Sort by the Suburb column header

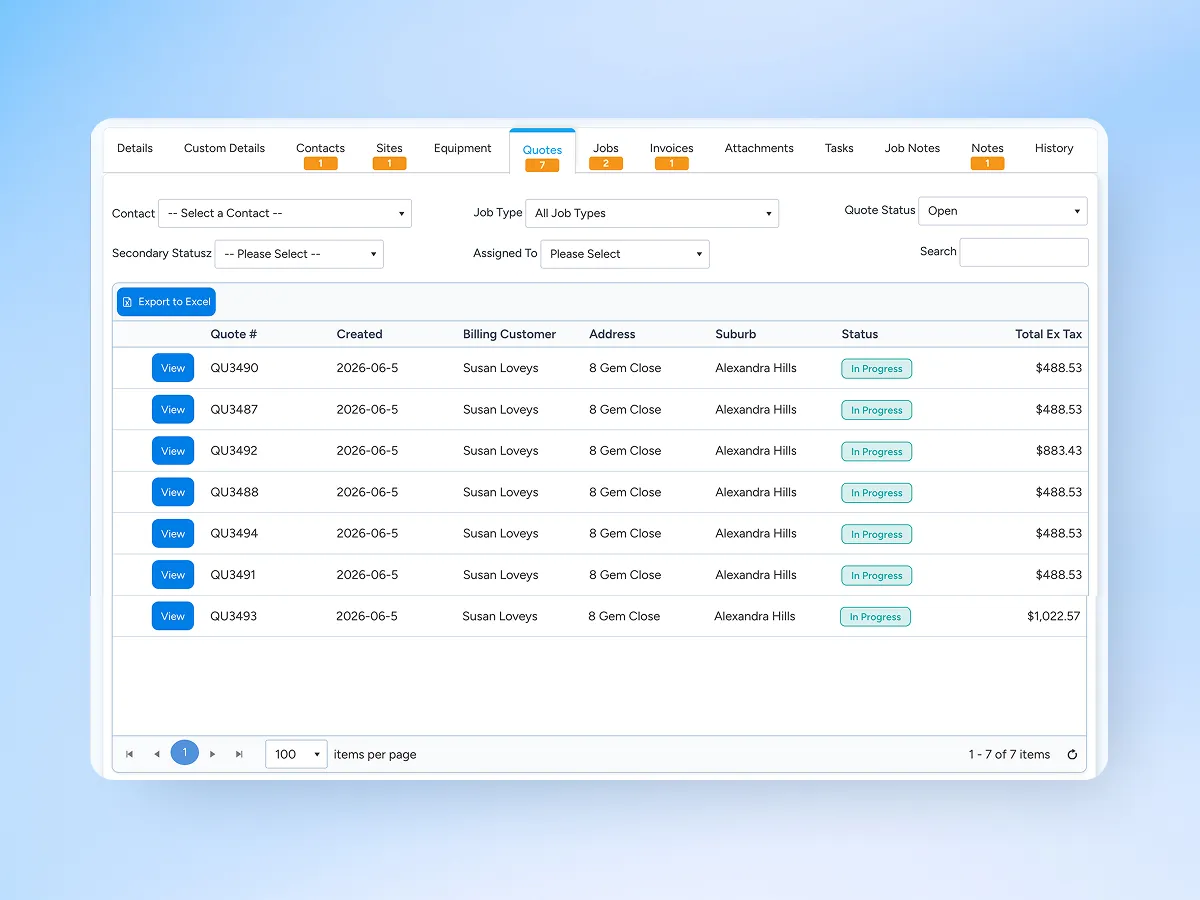tap(735, 334)
